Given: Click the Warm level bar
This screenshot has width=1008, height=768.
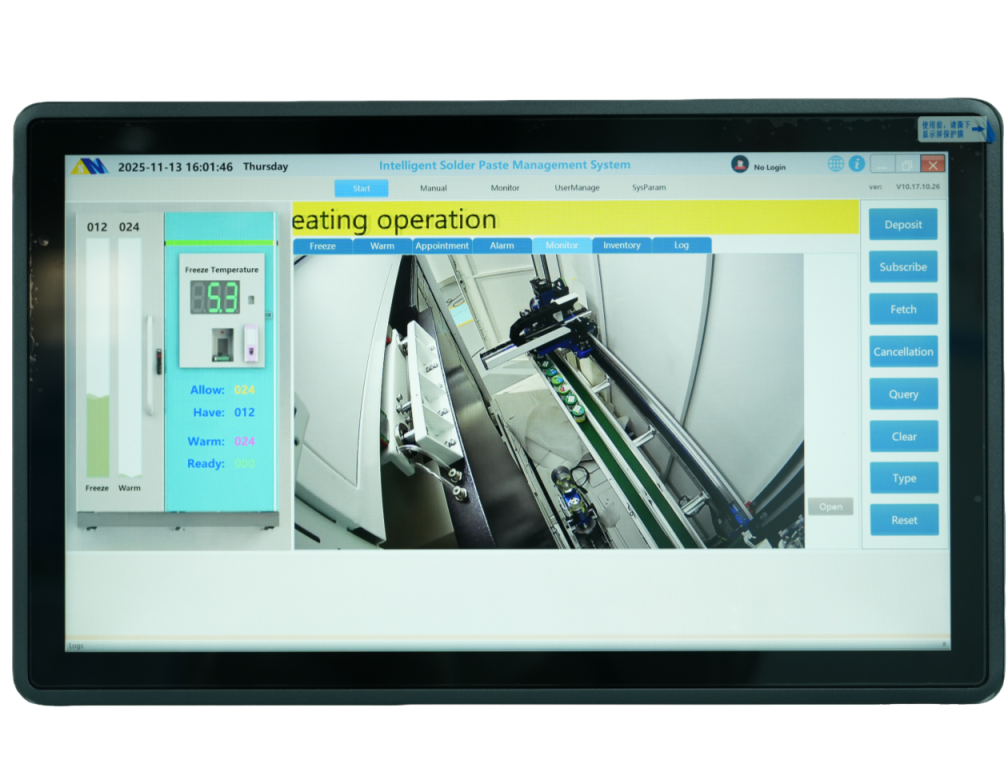Looking at the screenshot, I should pos(129,358).
